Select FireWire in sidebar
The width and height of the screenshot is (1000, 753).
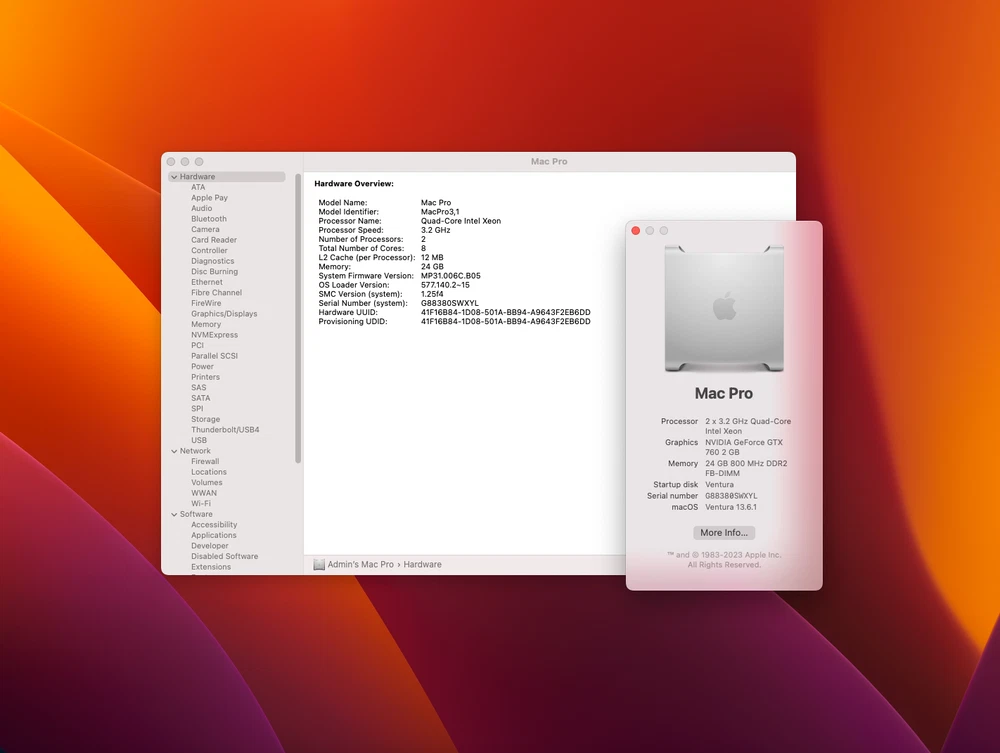(x=206, y=303)
